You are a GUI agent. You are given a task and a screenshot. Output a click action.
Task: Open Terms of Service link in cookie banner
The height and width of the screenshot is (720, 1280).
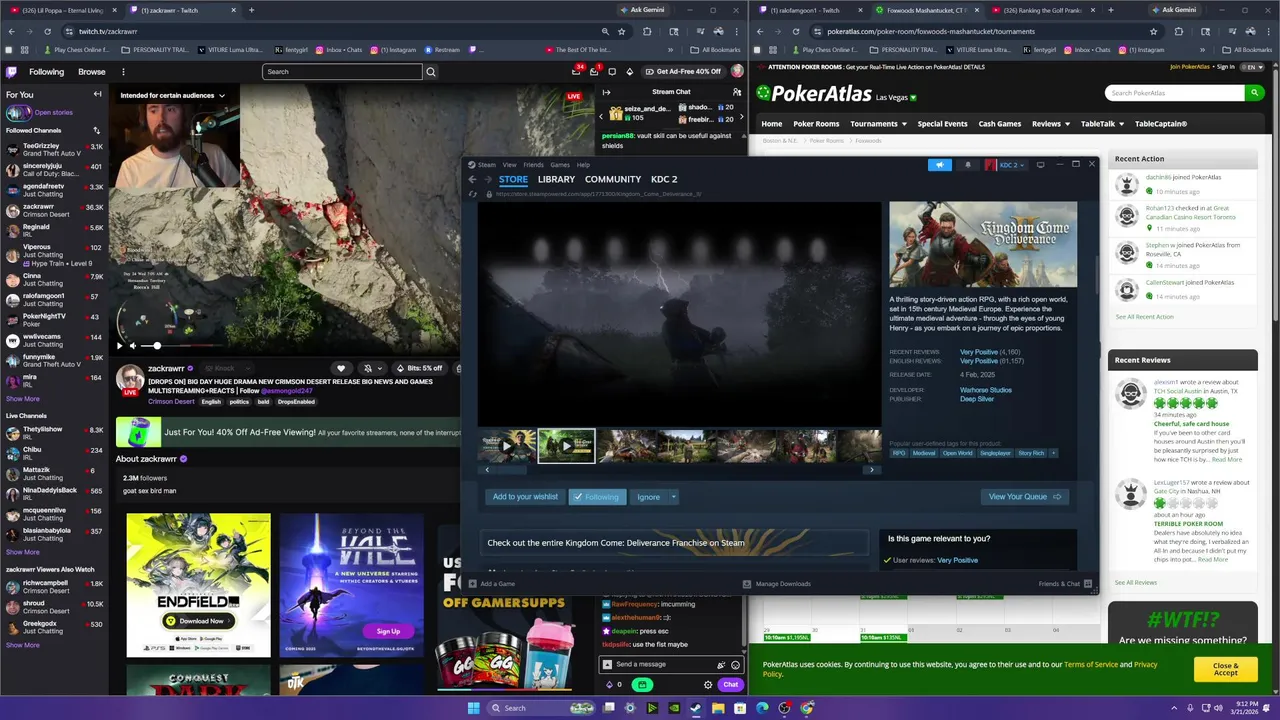point(1091,664)
